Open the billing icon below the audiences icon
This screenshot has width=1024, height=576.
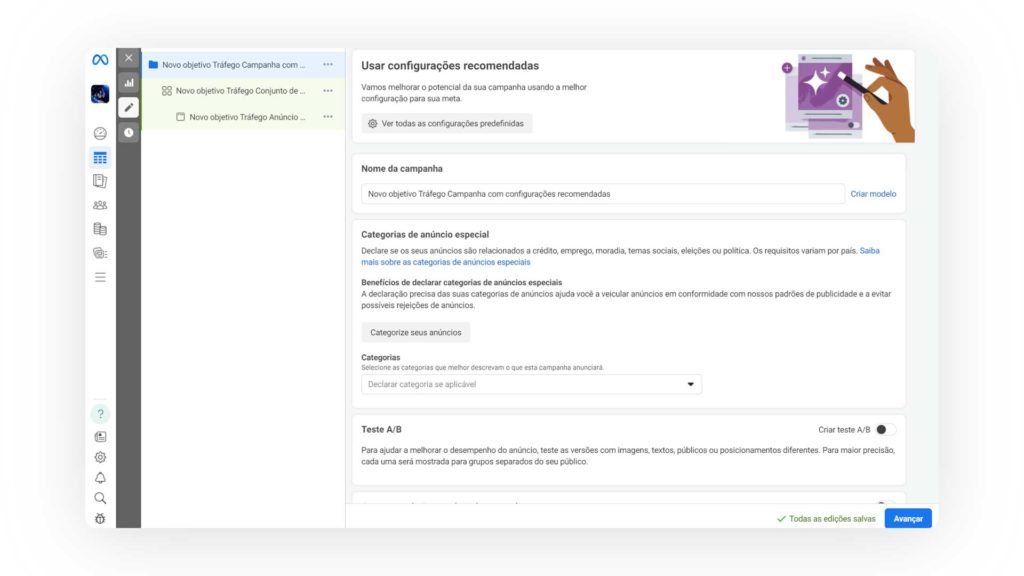tap(100, 229)
